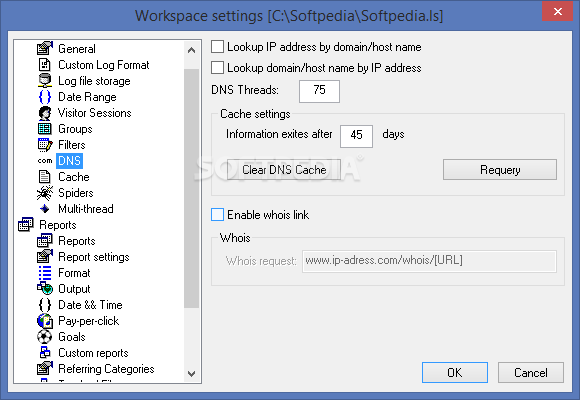The width and height of the screenshot is (580, 400).
Task: Select the Filters tree item
Action: point(72,145)
